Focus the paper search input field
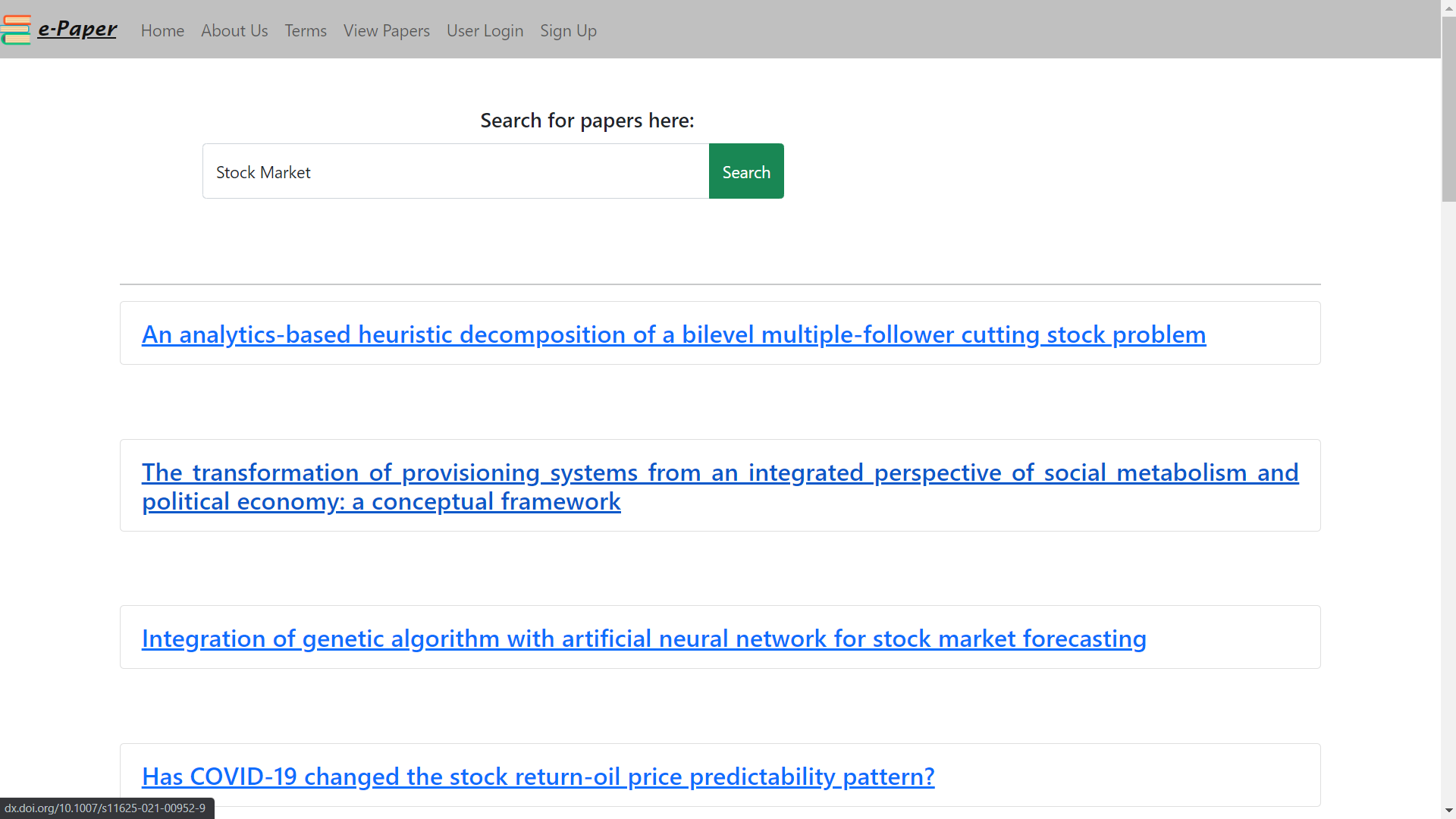1456x819 pixels. click(456, 171)
